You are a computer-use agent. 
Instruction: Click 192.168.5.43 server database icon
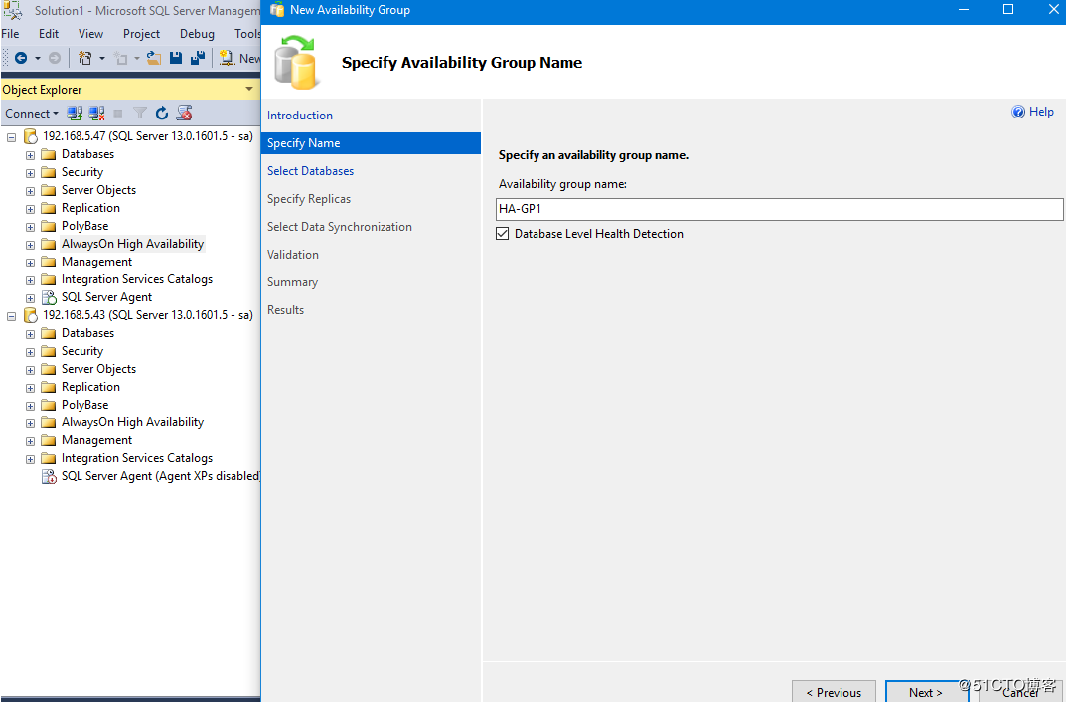[x=31, y=315]
